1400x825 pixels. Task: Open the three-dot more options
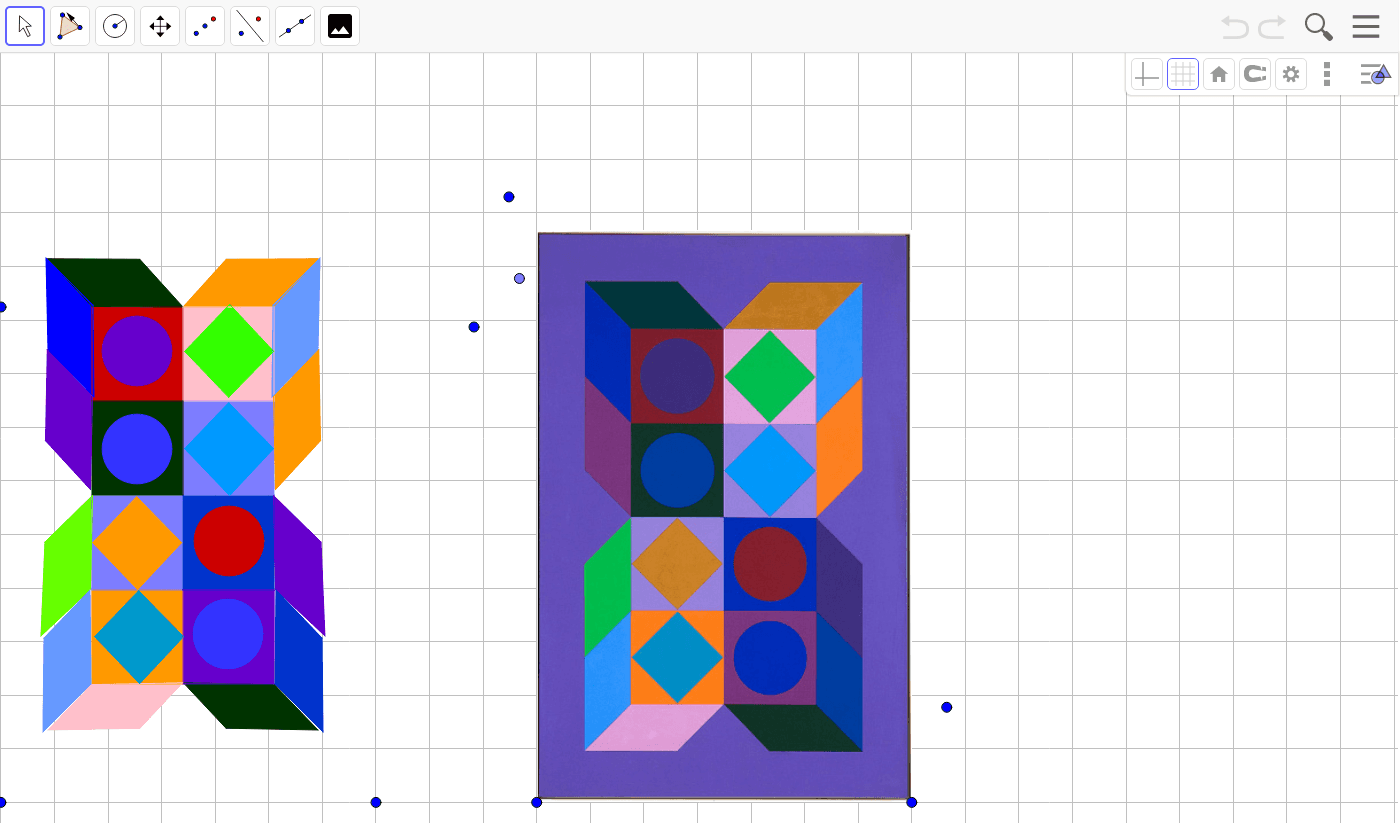[x=1327, y=74]
